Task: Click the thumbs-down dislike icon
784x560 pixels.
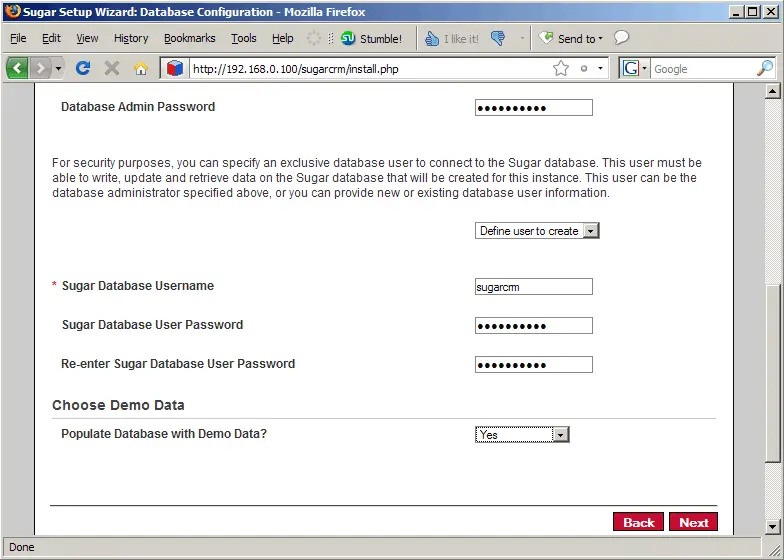Action: click(498, 38)
